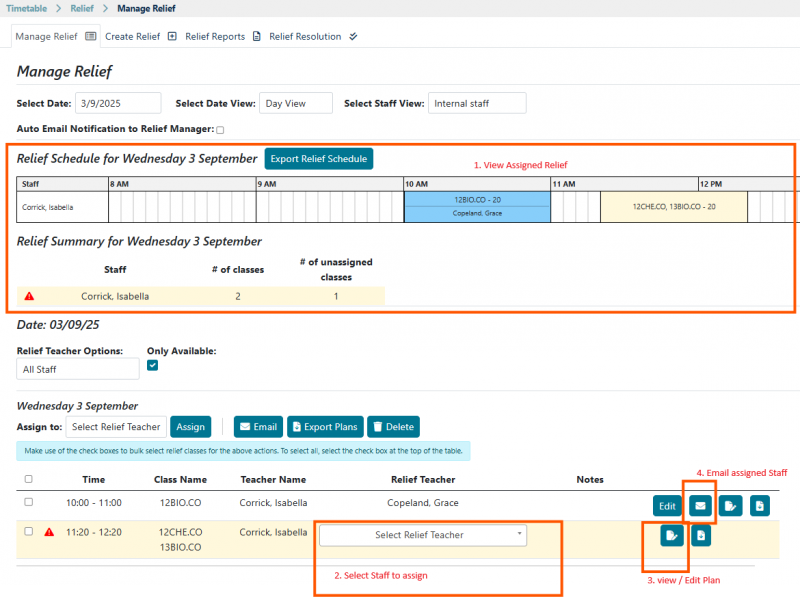Expand Select Relief Teacher dropdown in the 11:20 row
Image resolution: width=800 pixels, height=597 pixels.
422,535
